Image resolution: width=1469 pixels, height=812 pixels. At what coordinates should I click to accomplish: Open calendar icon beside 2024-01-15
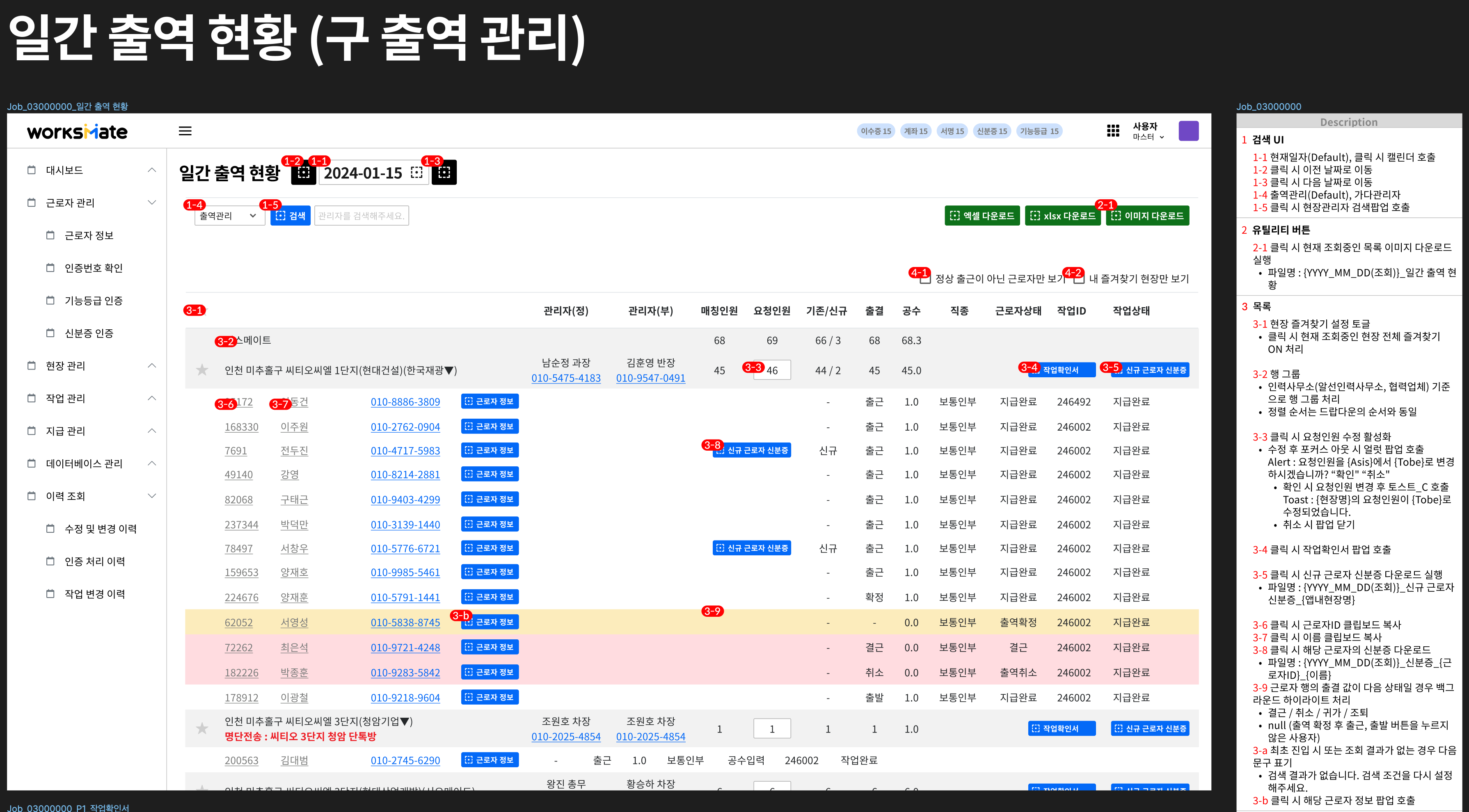point(417,173)
